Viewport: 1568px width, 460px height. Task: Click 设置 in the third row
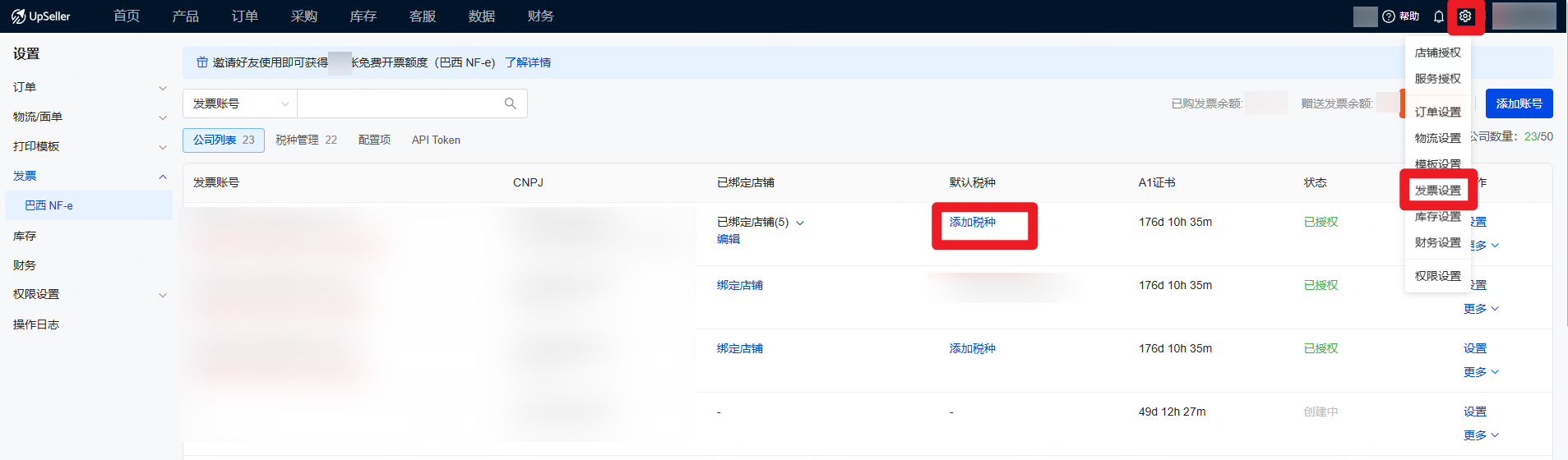coord(1475,348)
